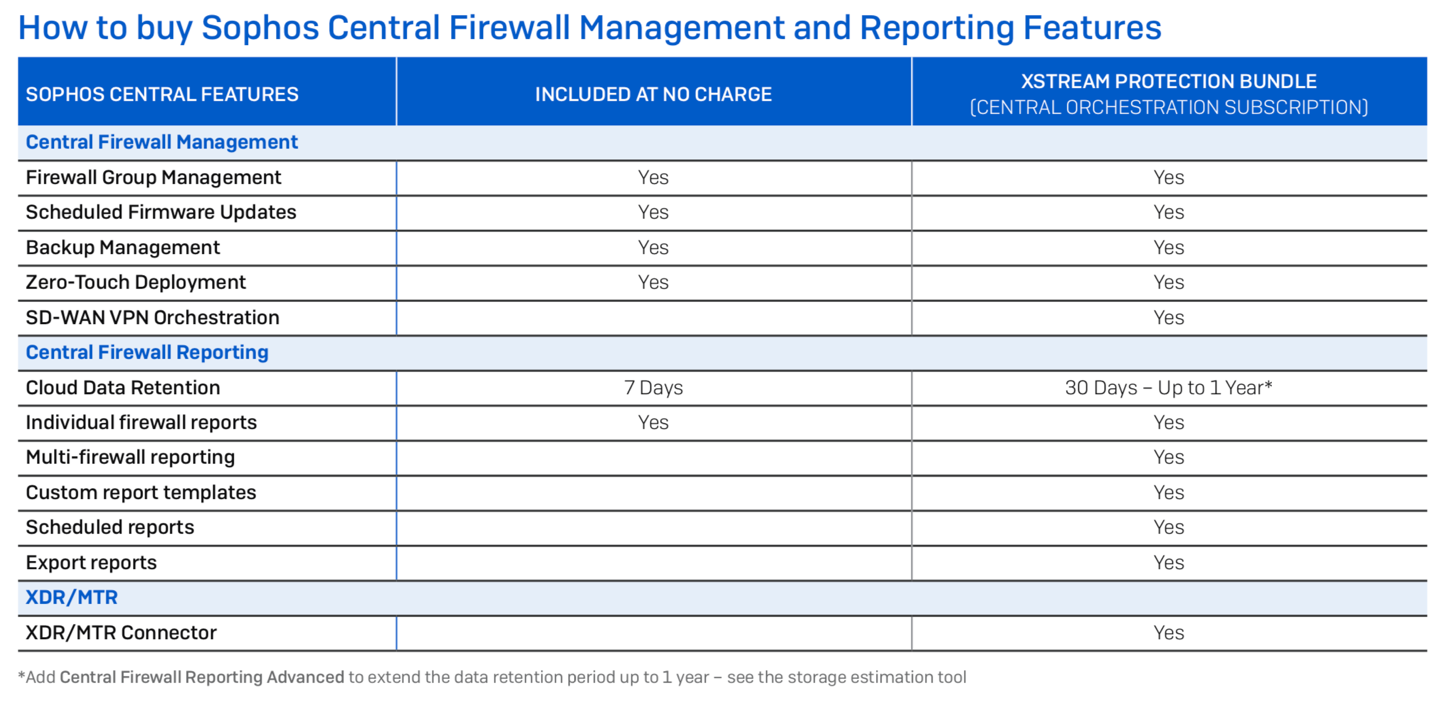Click the page title about Sophos Central Firewall
Image resolution: width=1432 pixels, height=704 pixels.
coord(589,27)
